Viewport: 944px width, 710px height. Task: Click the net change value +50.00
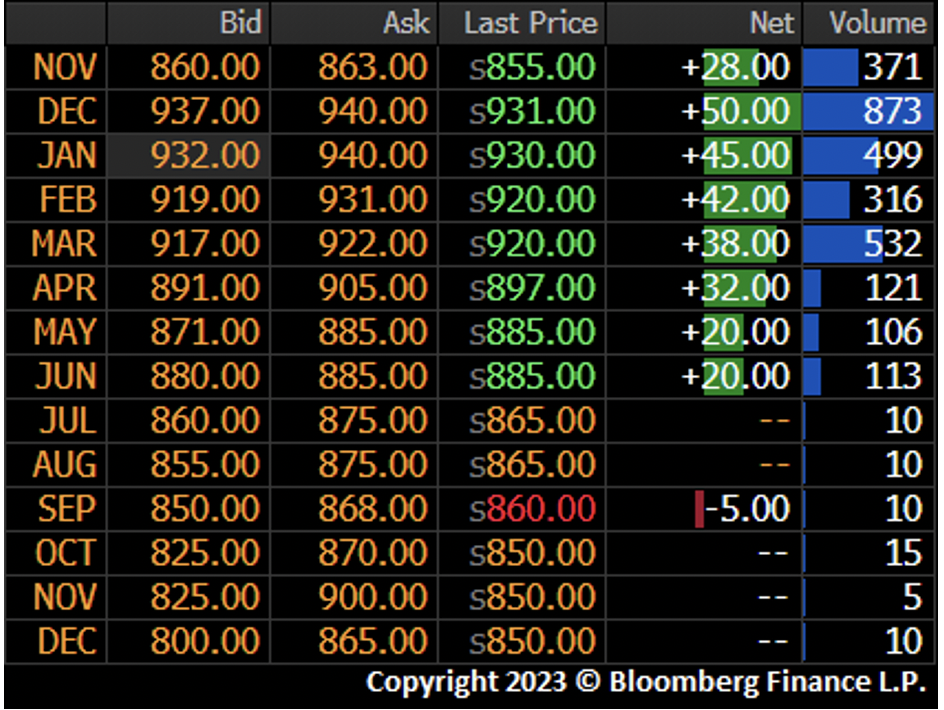(736, 111)
